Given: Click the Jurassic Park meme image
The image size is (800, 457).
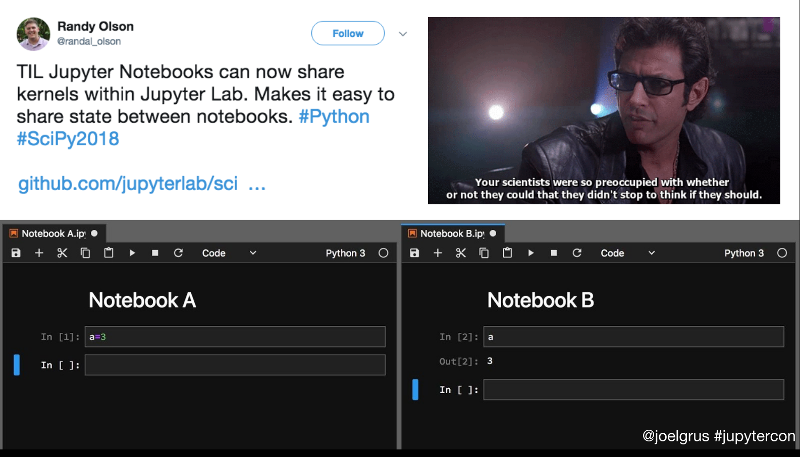Looking at the screenshot, I should pyautogui.click(x=604, y=111).
